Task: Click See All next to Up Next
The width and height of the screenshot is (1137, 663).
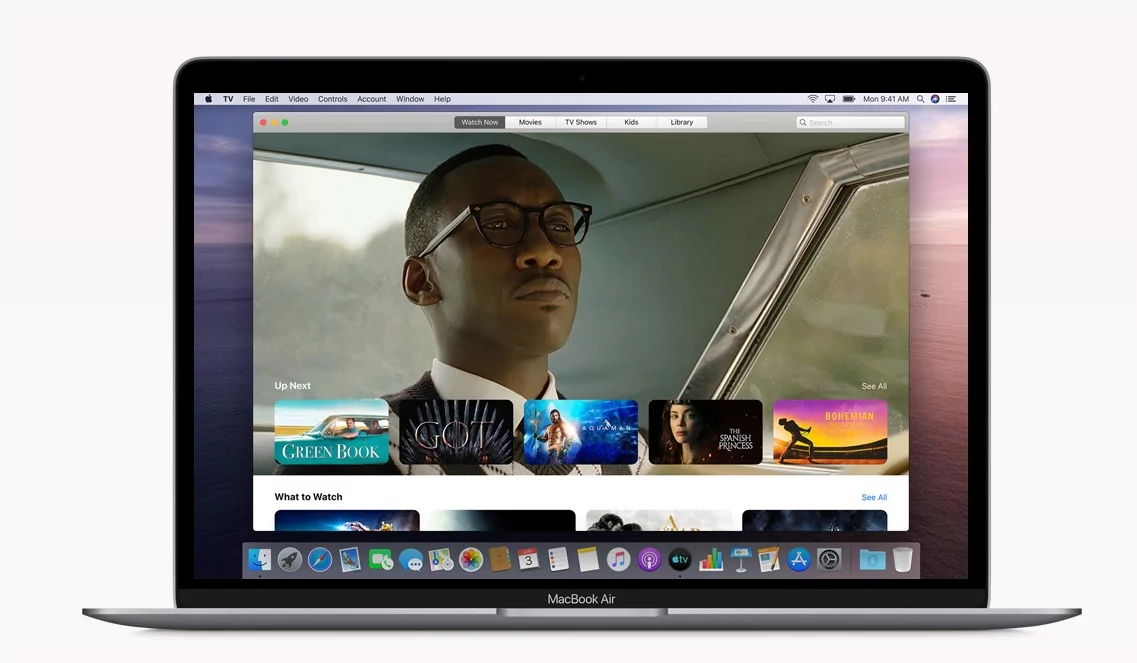Action: point(874,386)
